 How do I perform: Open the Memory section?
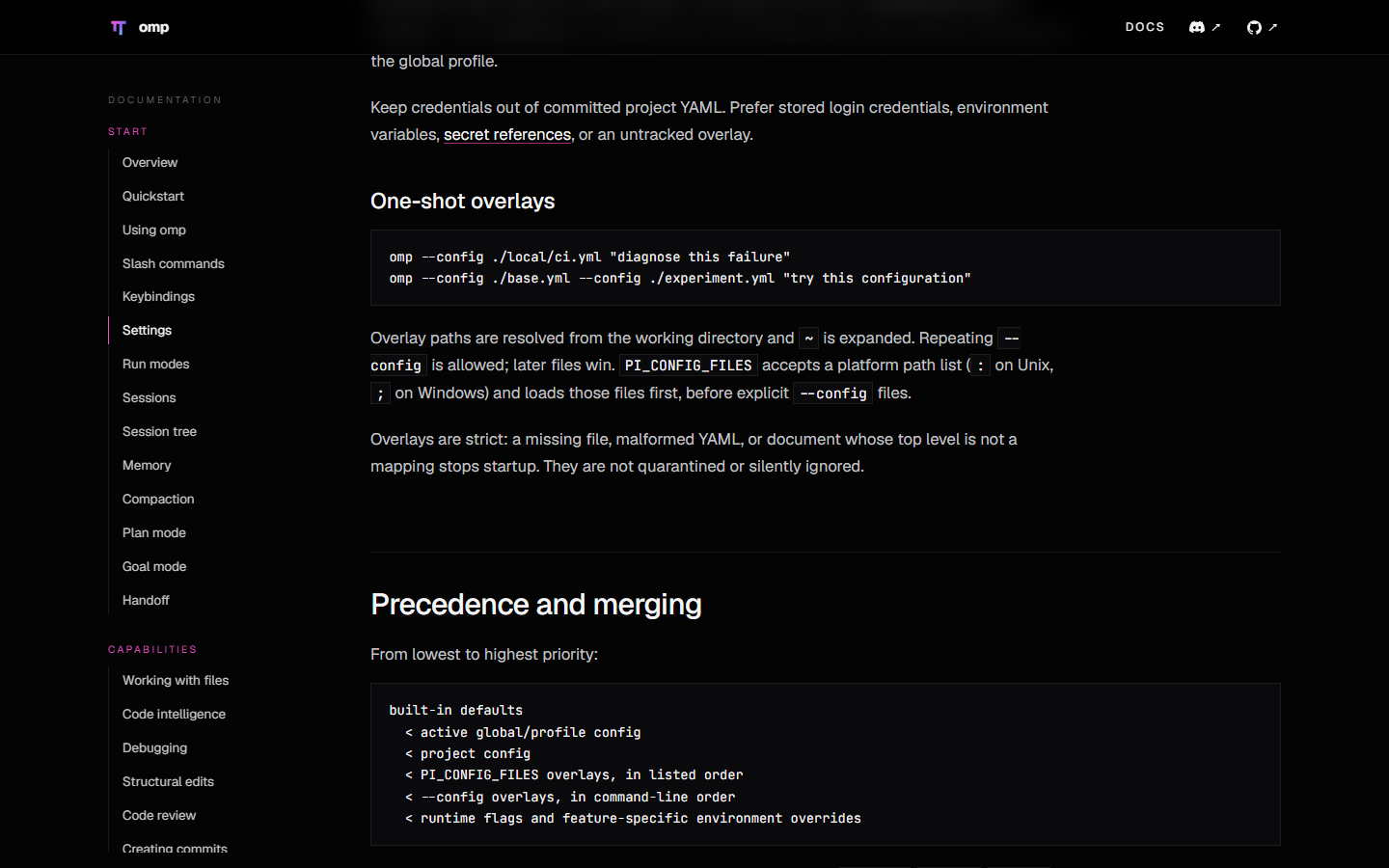pos(147,465)
